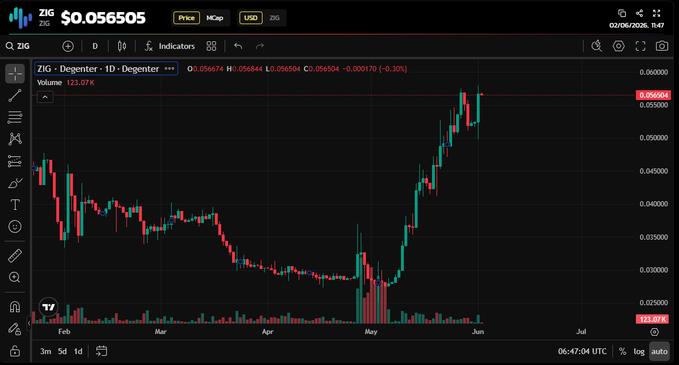Open chart settings hexagon icon
The width and height of the screenshot is (679, 365).
point(619,46)
